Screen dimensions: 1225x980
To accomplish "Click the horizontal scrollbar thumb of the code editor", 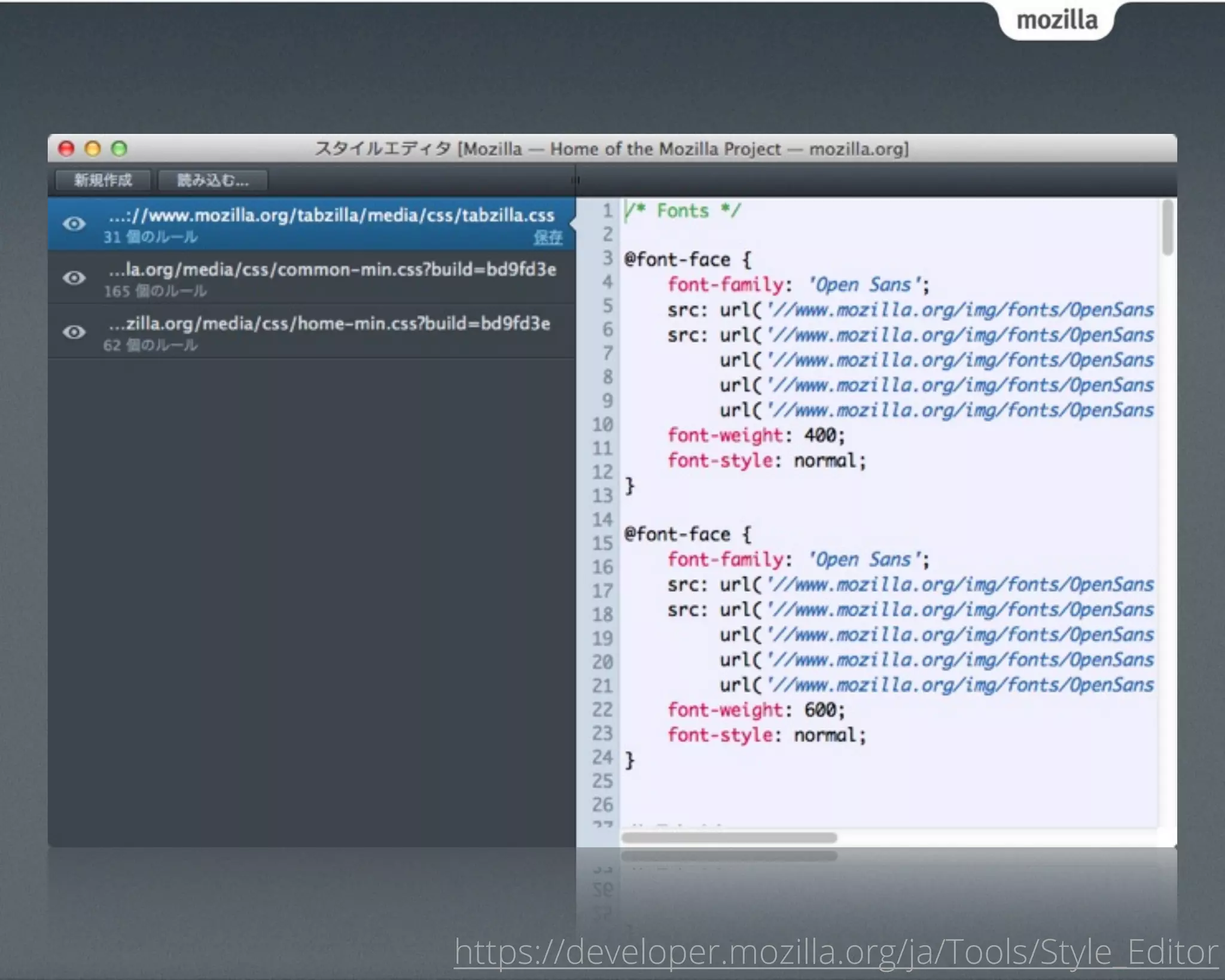I will coord(729,838).
